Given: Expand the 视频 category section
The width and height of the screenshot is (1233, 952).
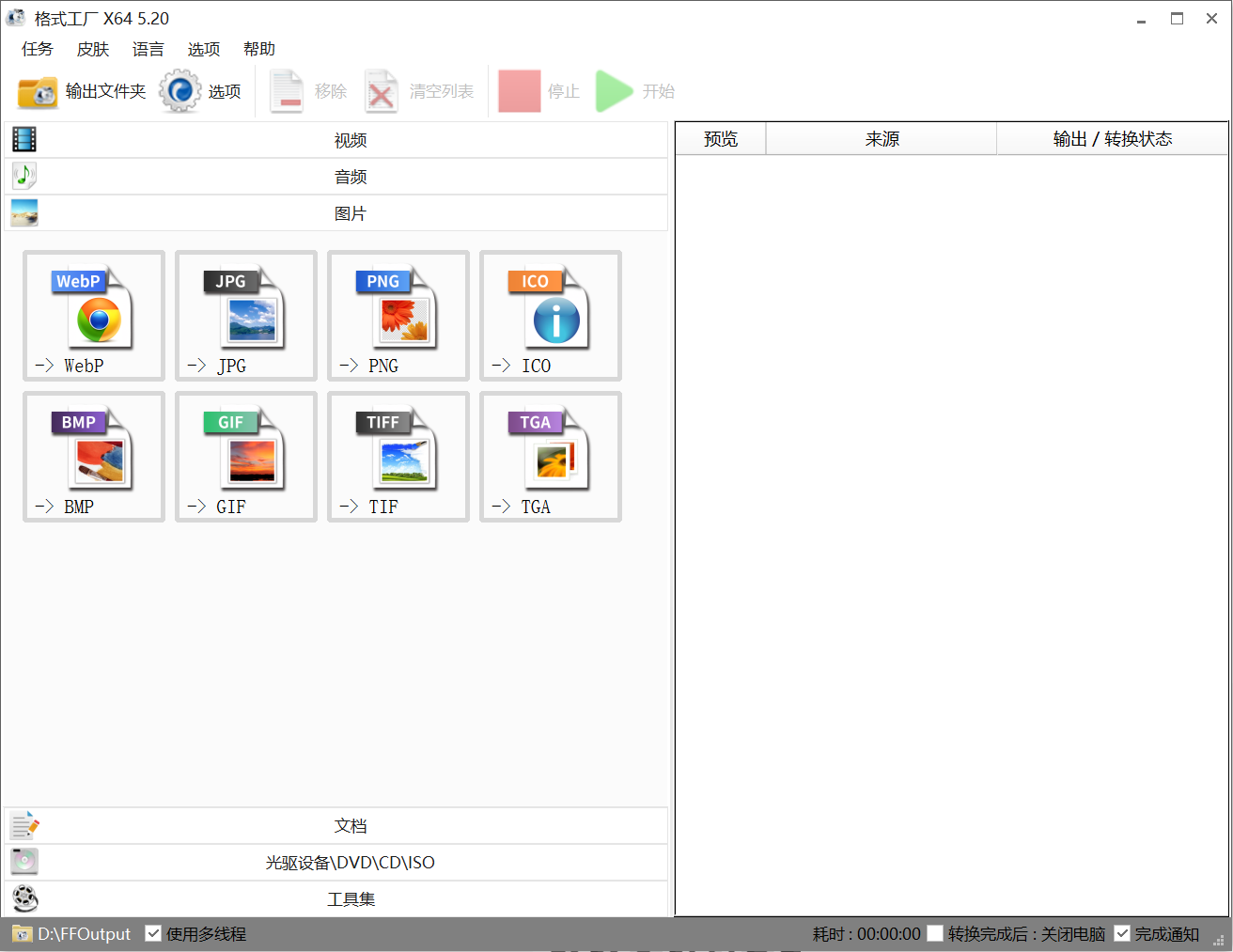Looking at the screenshot, I should point(336,140).
